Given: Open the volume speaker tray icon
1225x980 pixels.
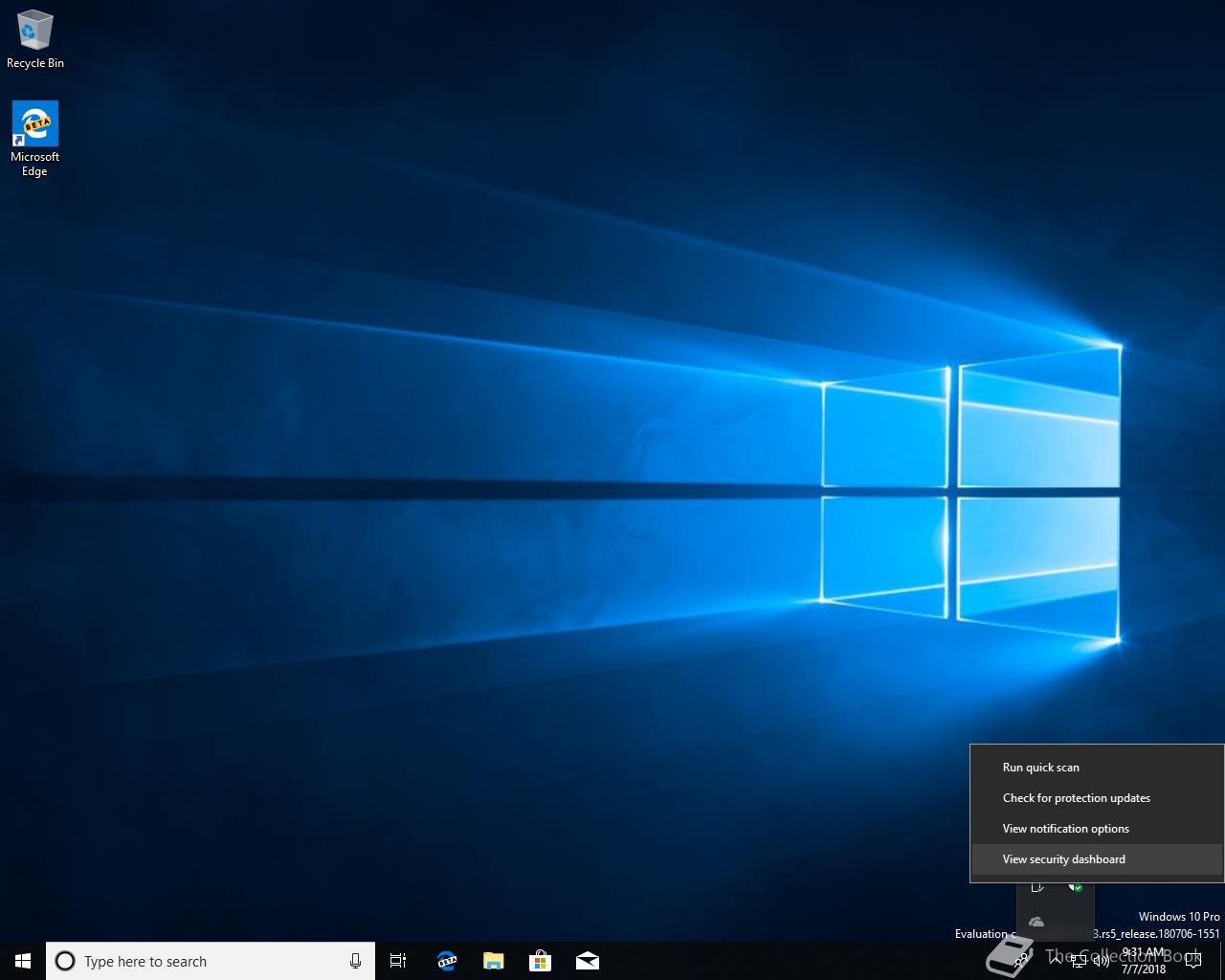Looking at the screenshot, I should 1102,961.
